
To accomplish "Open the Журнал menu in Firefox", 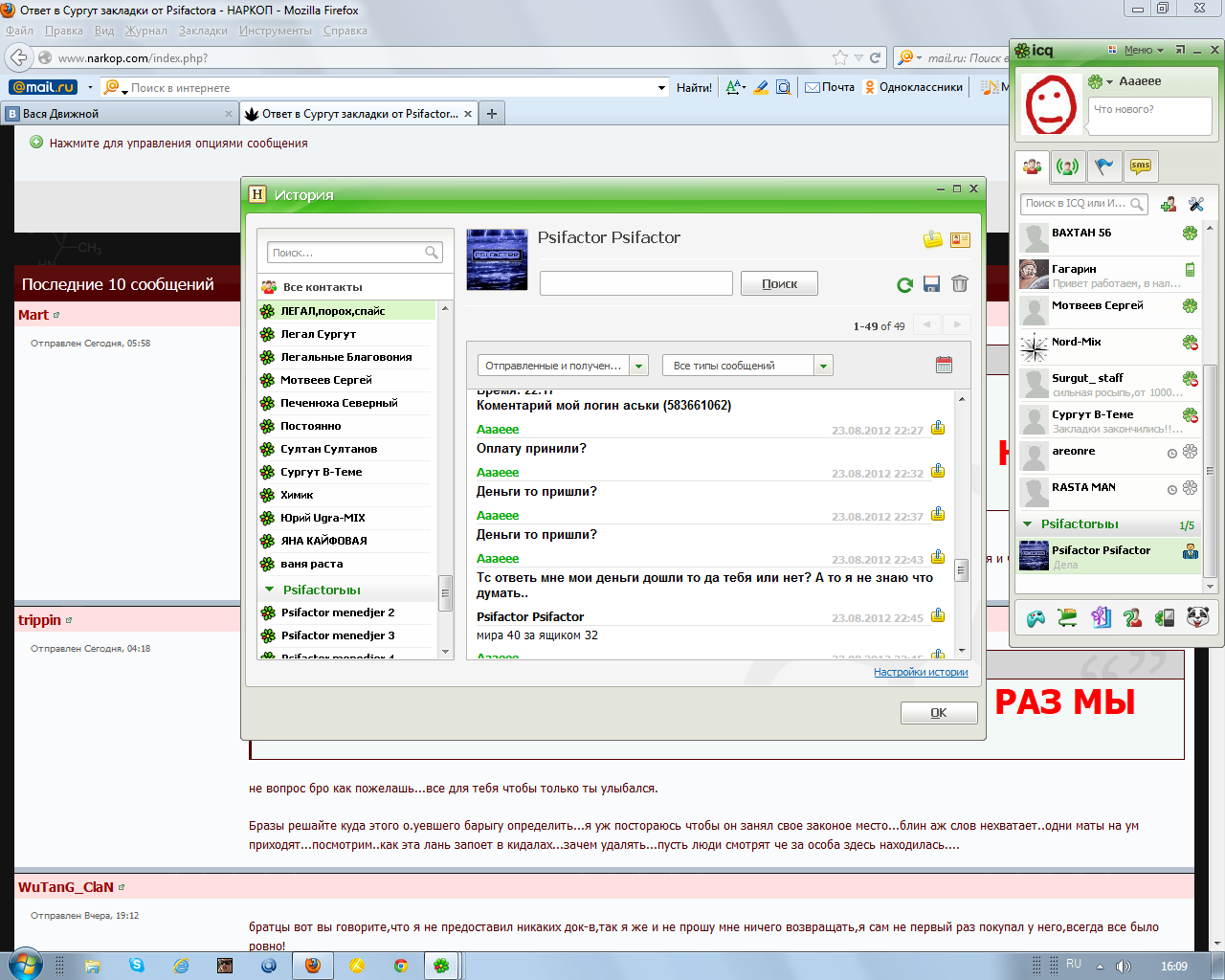I will [146, 31].
